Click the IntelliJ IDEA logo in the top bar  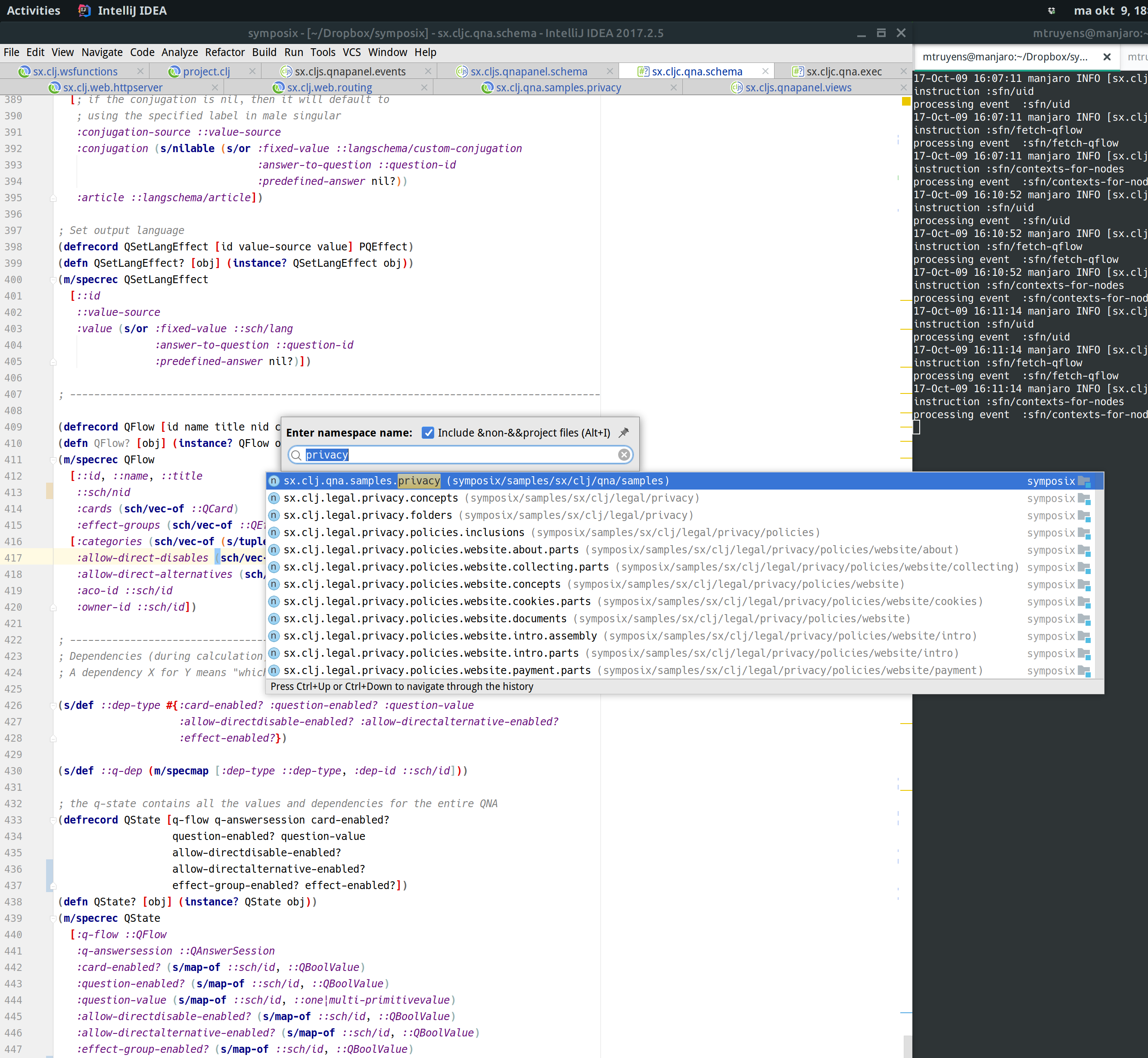tap(84, 10)
